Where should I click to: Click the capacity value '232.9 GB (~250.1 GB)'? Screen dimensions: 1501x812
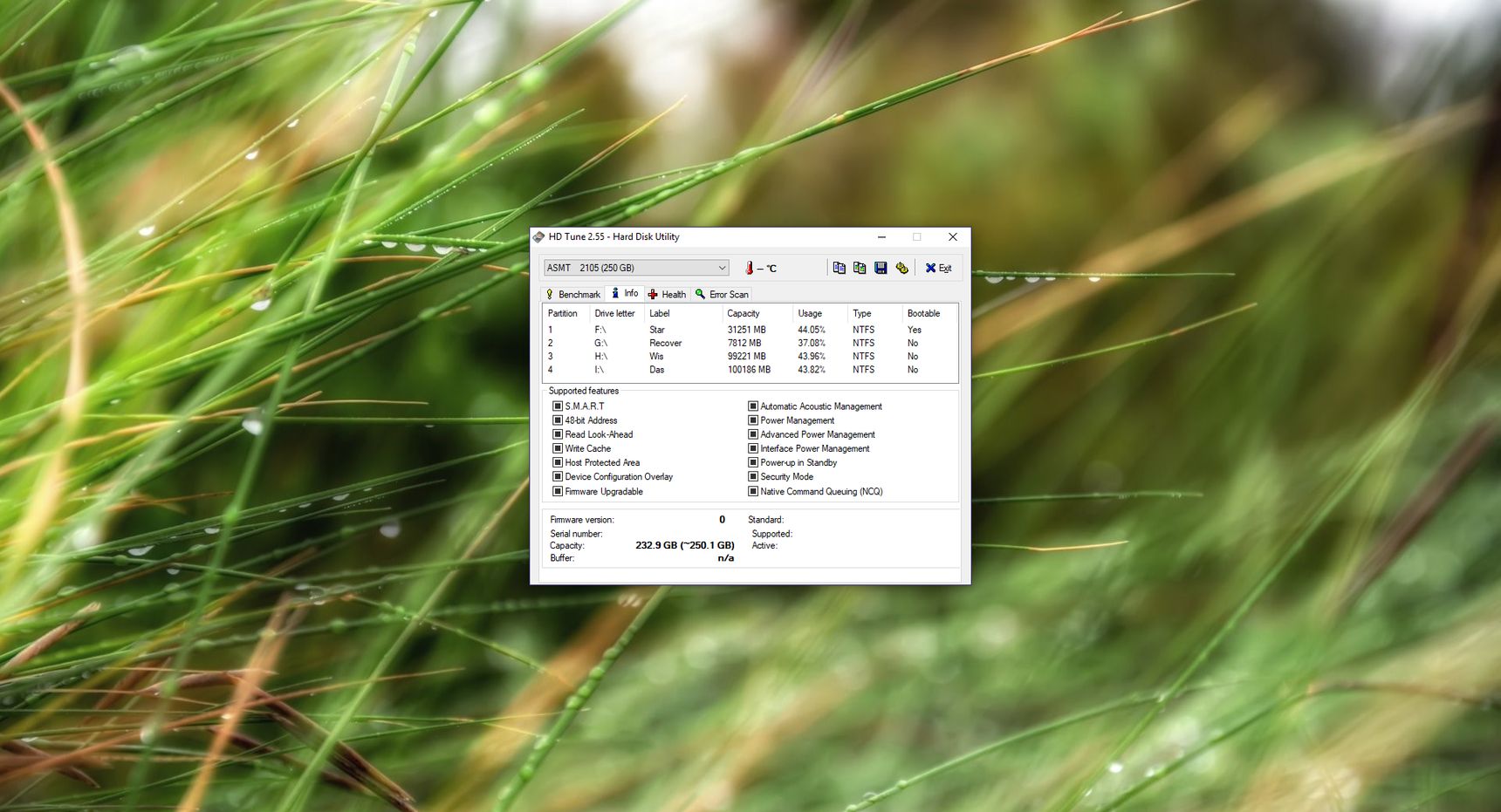(x=685, y=545)
